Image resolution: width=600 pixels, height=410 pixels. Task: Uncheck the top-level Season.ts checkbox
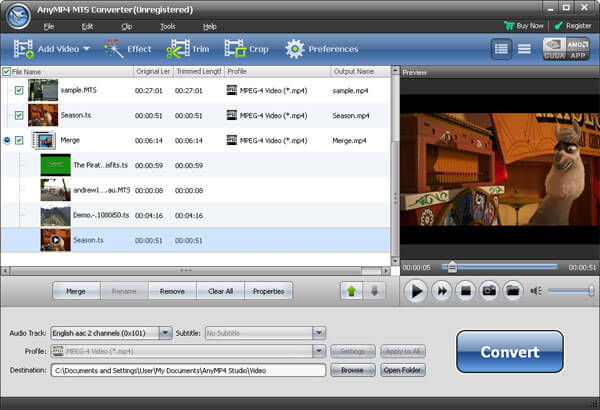tap(19, 115)
